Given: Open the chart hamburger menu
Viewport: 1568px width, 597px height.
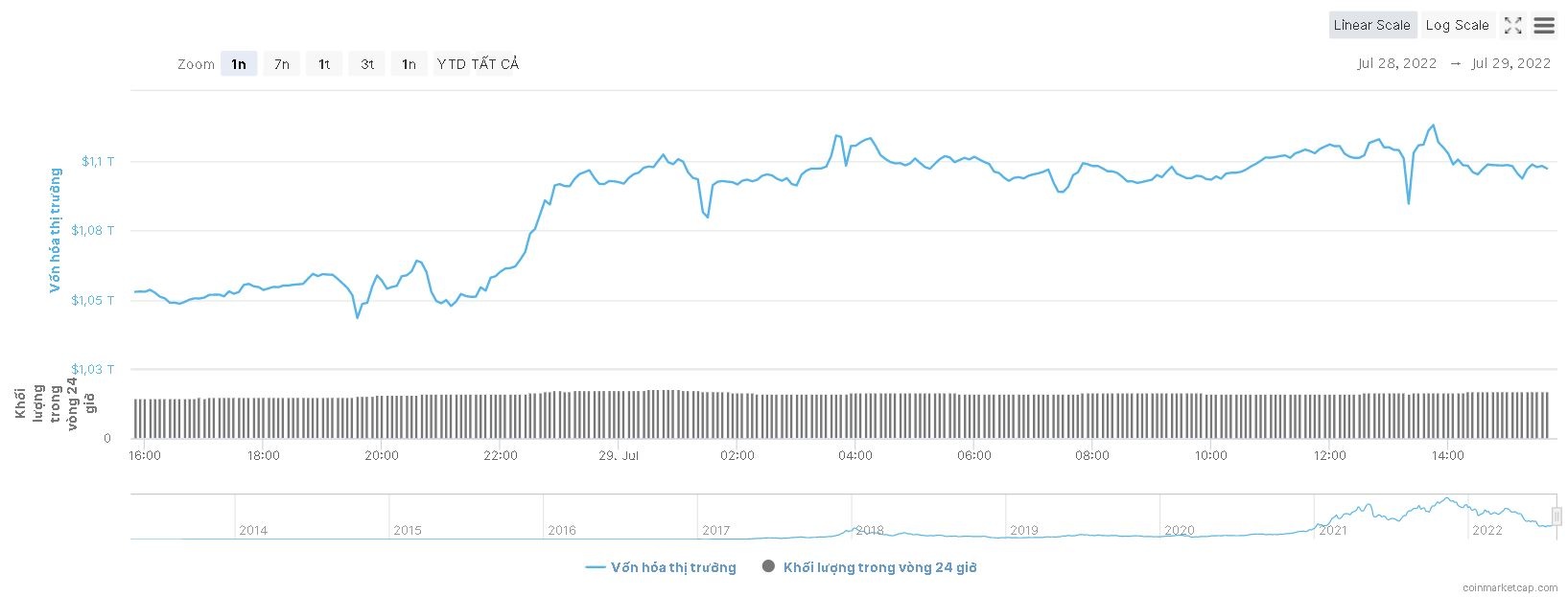Looking at the screenshot, I should coord(1544,26).
